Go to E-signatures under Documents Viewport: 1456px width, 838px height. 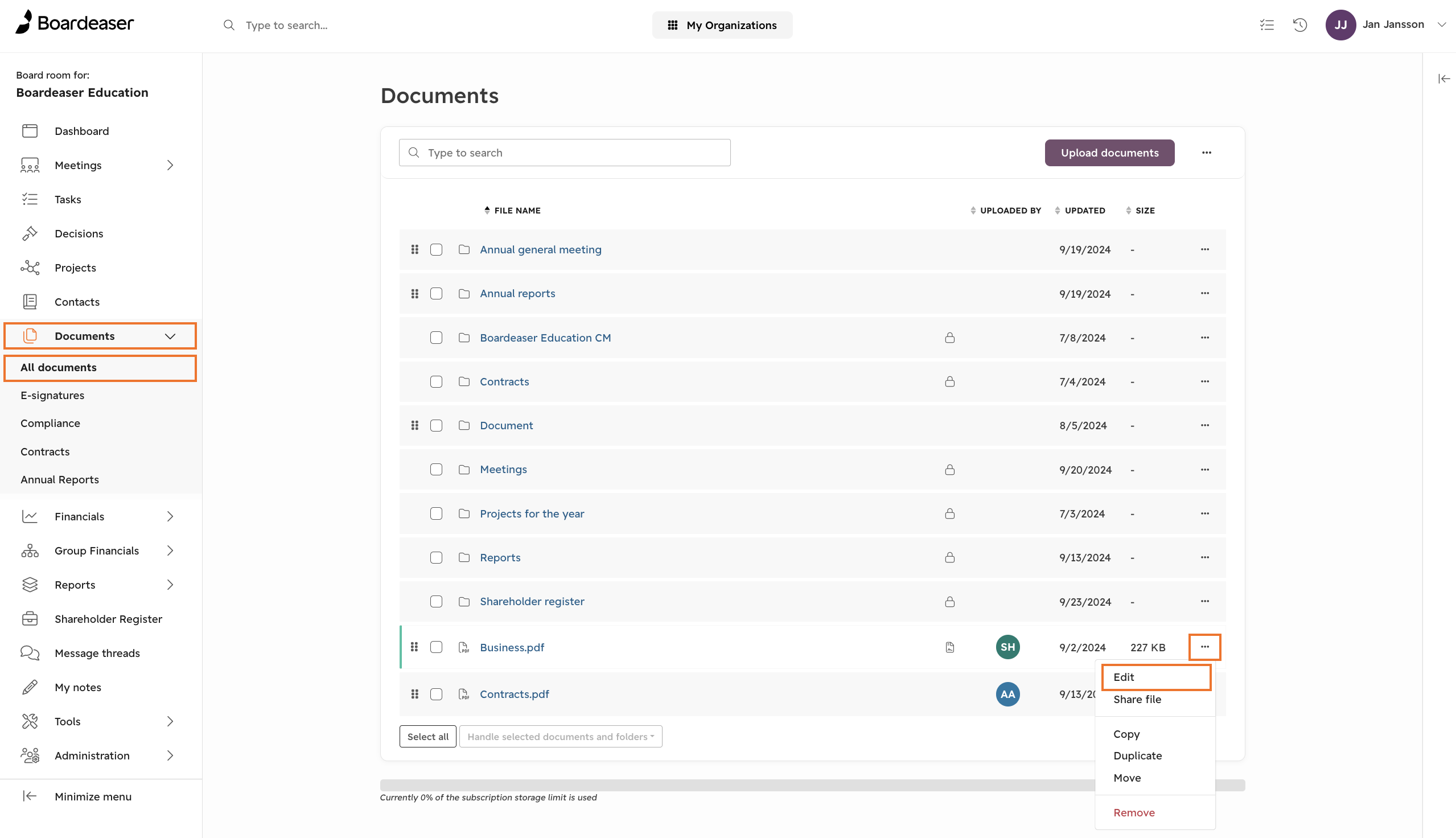click(52, 396)
